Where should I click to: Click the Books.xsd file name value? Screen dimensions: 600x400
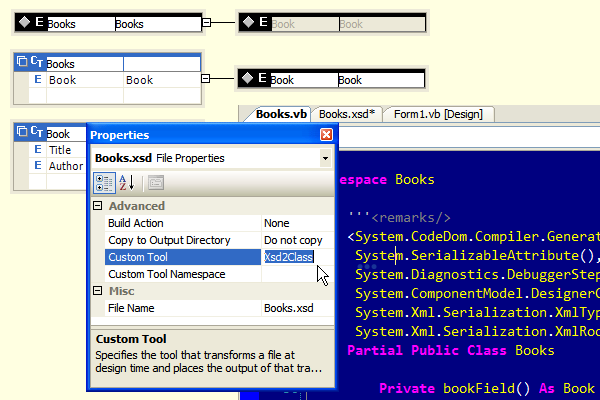click(x=298, y=308)
